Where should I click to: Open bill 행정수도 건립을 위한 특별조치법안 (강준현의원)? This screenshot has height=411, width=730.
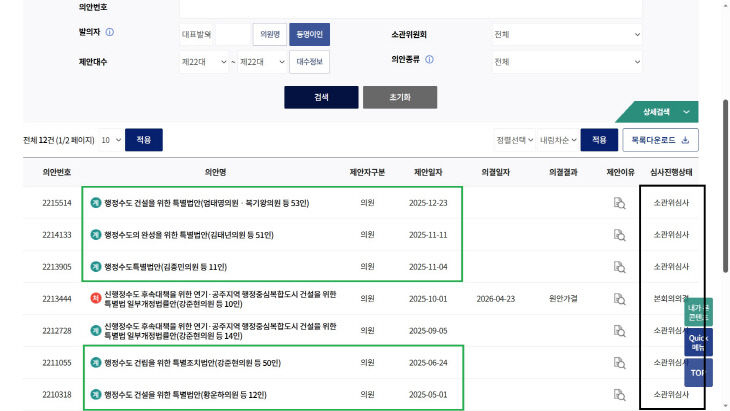tap(192, 363)
